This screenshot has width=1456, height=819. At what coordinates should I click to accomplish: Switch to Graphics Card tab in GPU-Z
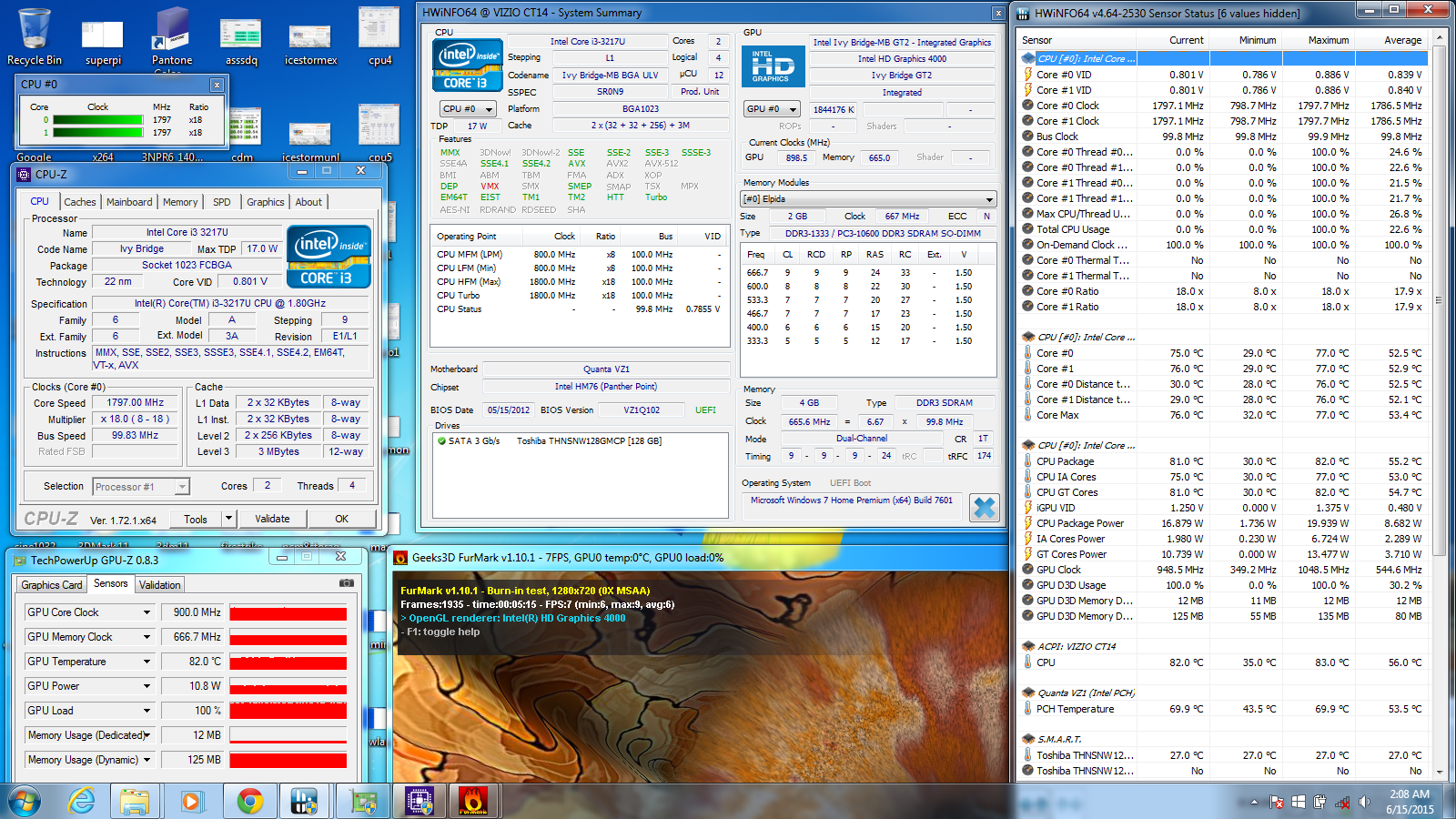pyautogui.click(x=52, y=585)
